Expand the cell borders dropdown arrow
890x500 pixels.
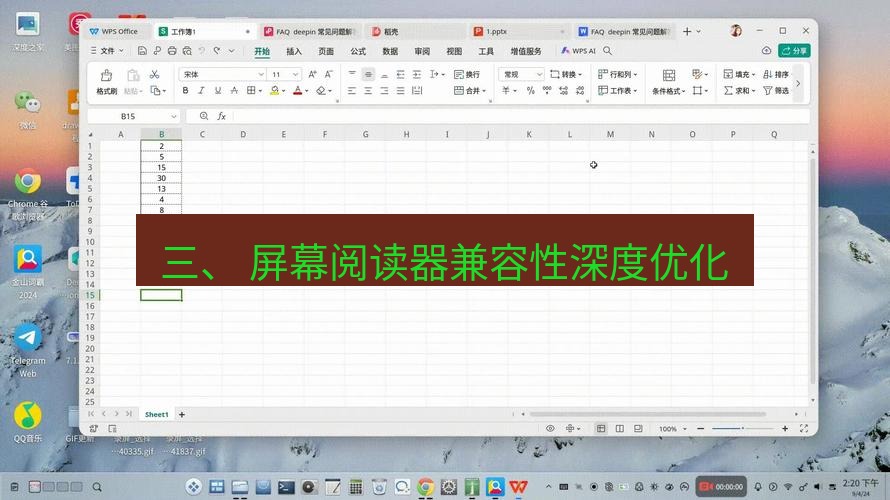pos(260,91)
